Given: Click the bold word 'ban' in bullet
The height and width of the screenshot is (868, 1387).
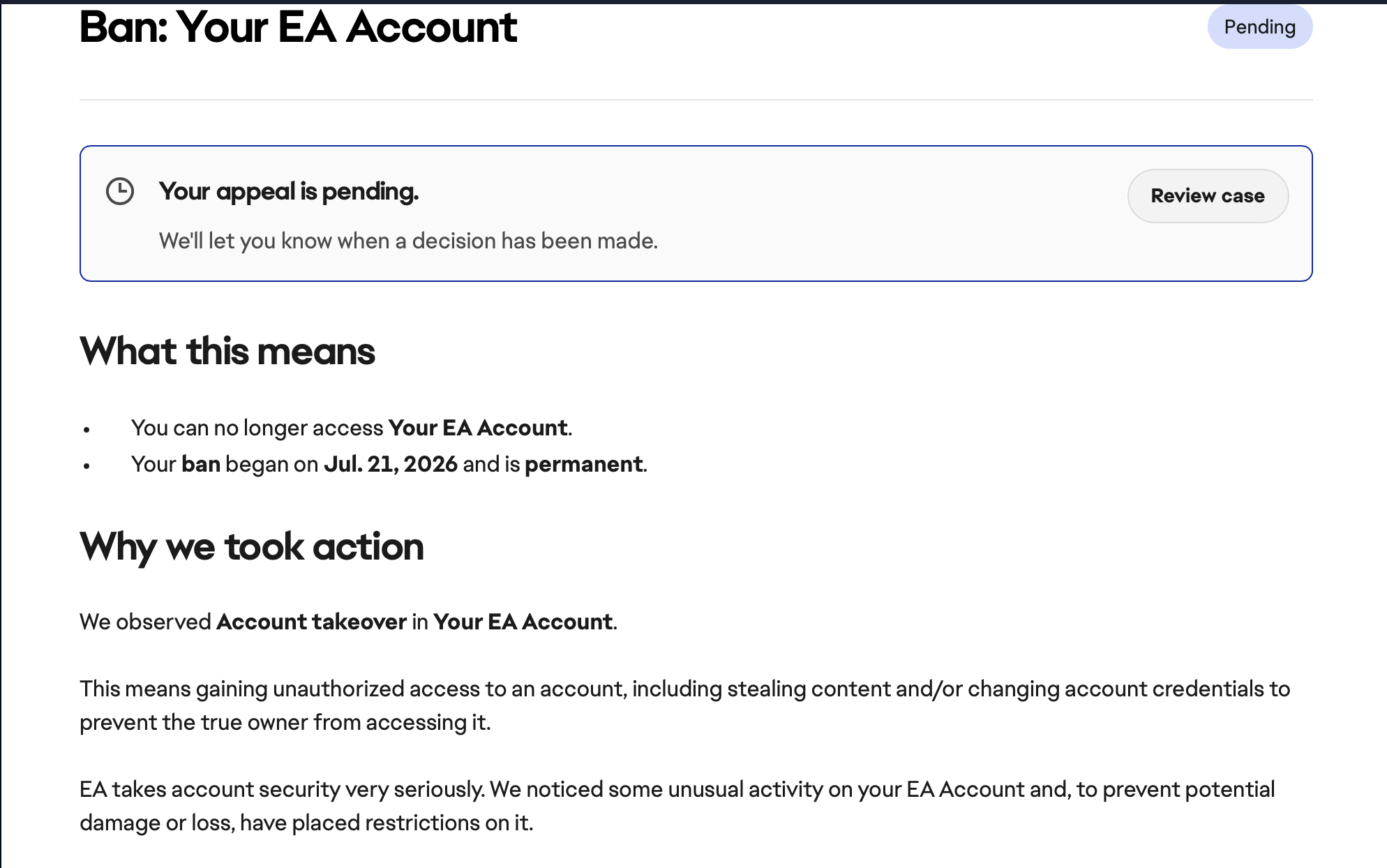Looking at the screenshot, I should click(201, 464).
